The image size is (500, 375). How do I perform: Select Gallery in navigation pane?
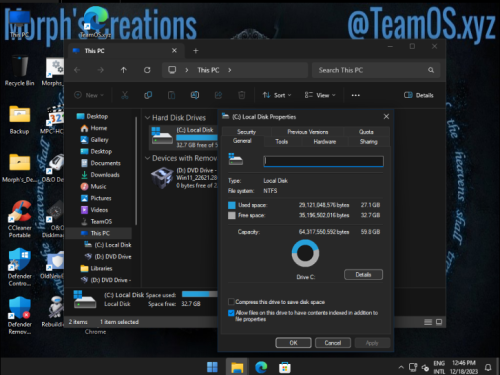click(99, 140)
